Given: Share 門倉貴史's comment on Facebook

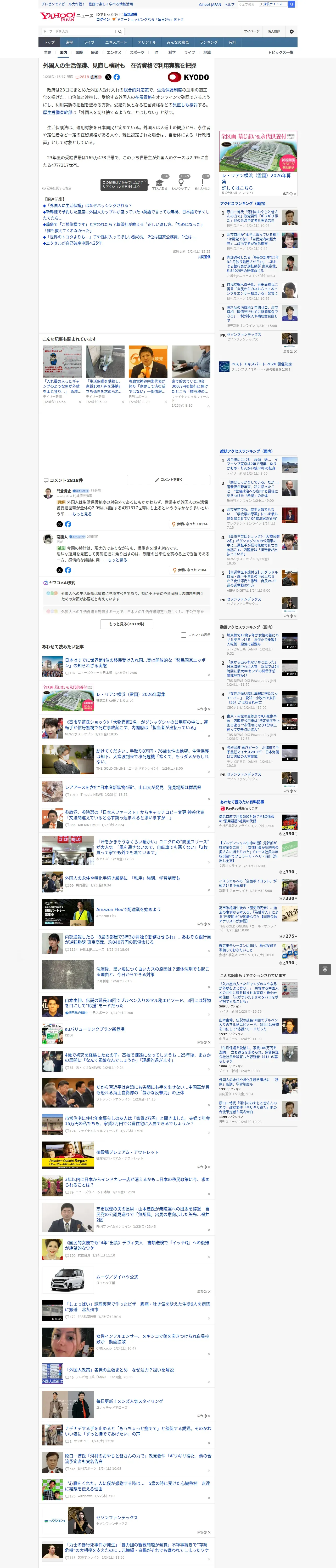Looking at the screenshot, I should (68, 524).
